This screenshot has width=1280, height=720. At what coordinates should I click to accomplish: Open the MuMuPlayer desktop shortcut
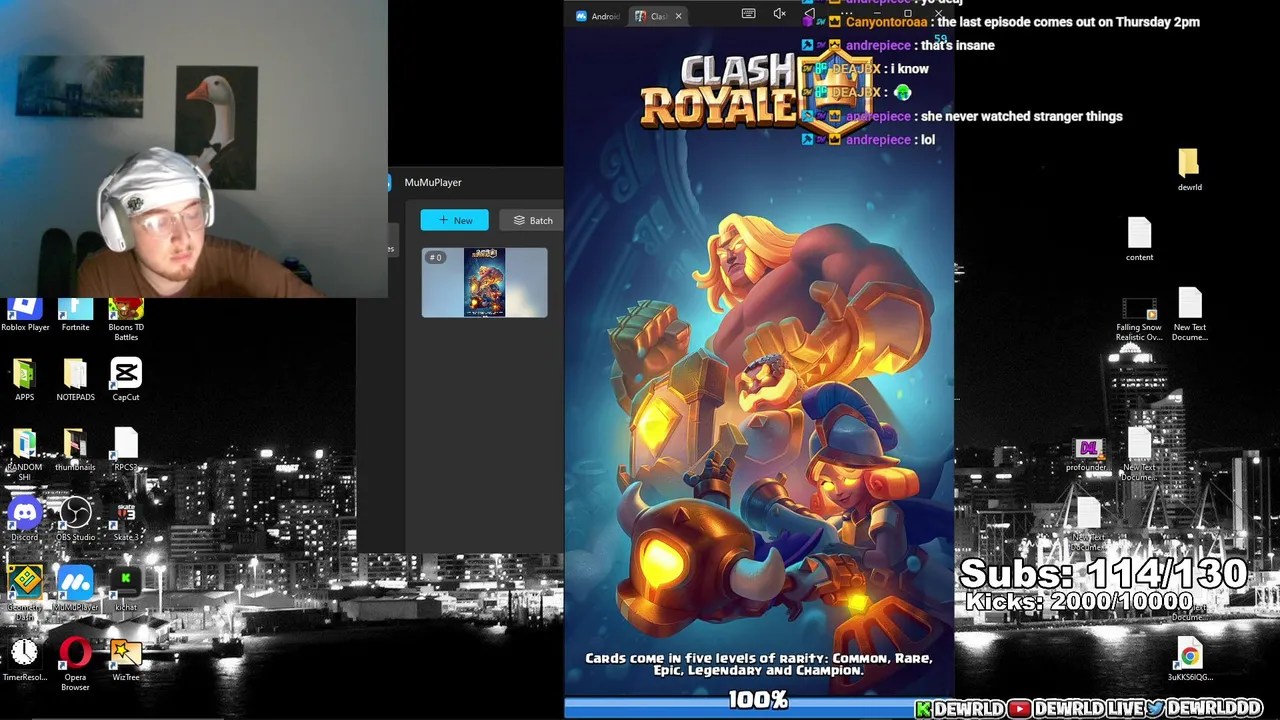[x=75, y=590]
